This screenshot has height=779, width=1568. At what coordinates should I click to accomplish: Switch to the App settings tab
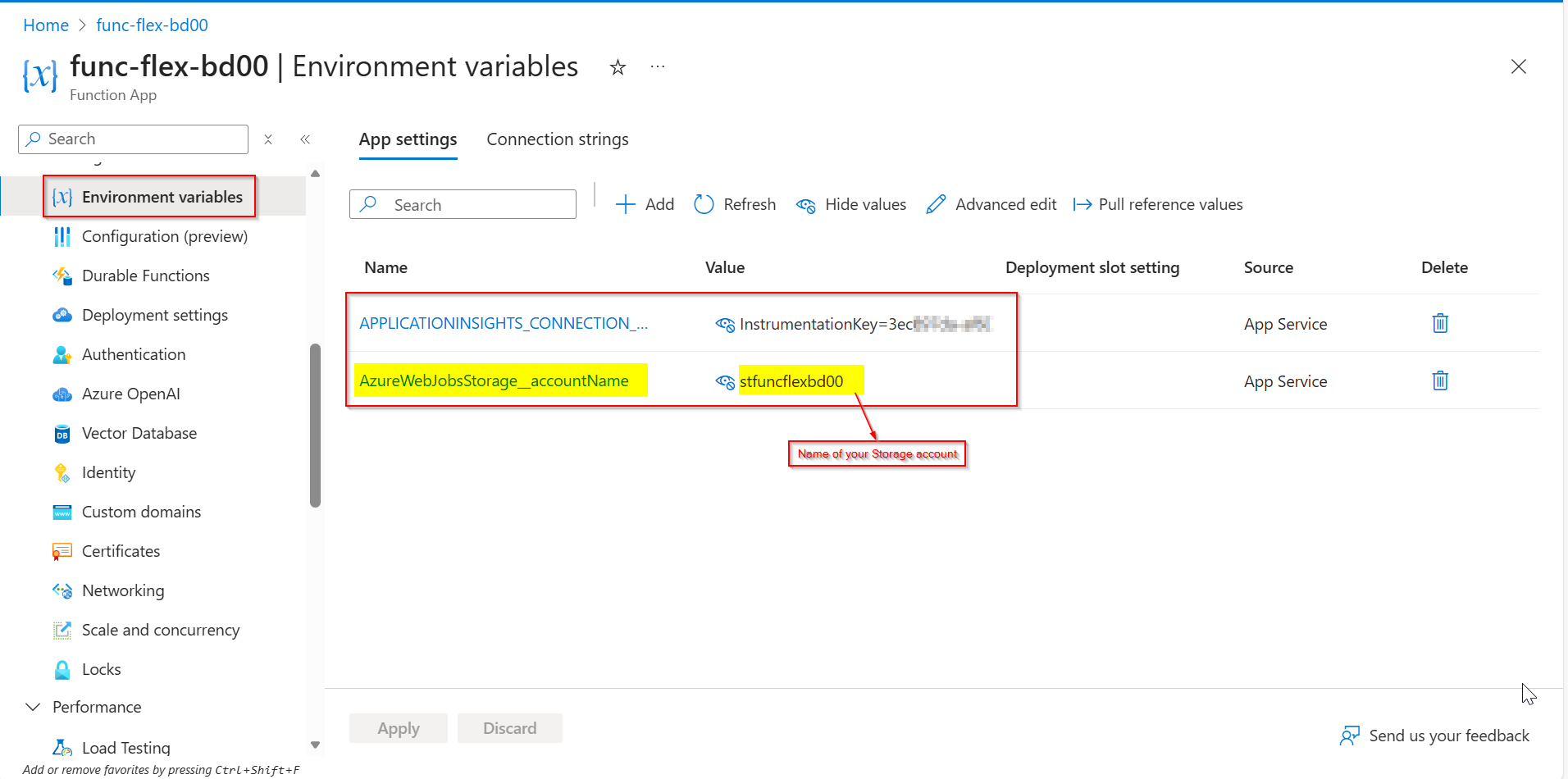(x=408, y=139)
